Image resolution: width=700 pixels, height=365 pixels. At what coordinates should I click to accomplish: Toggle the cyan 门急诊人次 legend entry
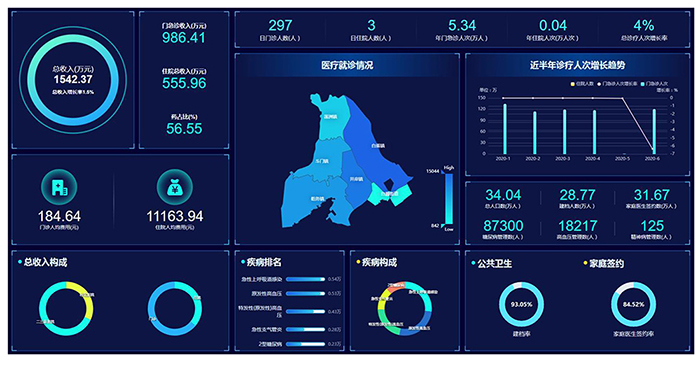654,83
